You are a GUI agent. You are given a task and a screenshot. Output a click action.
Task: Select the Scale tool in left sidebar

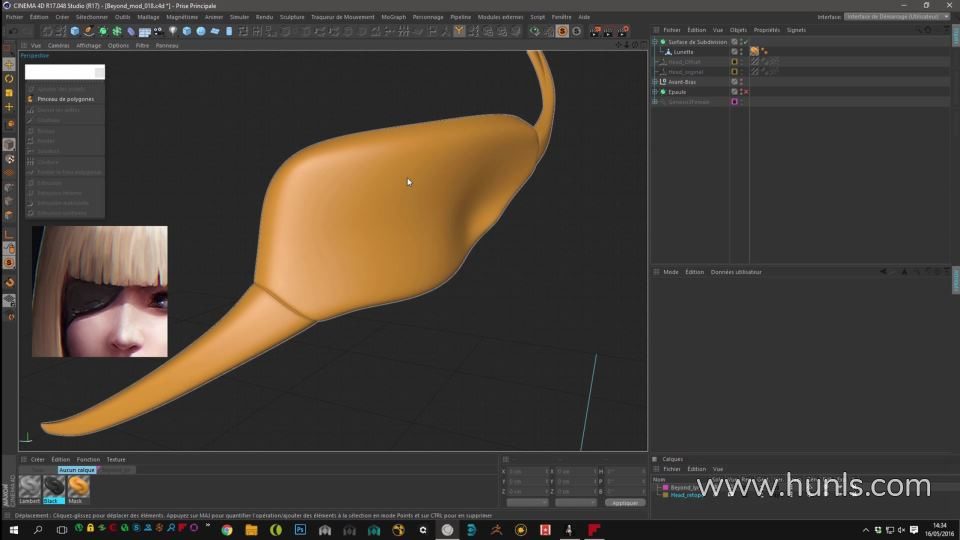9,92
